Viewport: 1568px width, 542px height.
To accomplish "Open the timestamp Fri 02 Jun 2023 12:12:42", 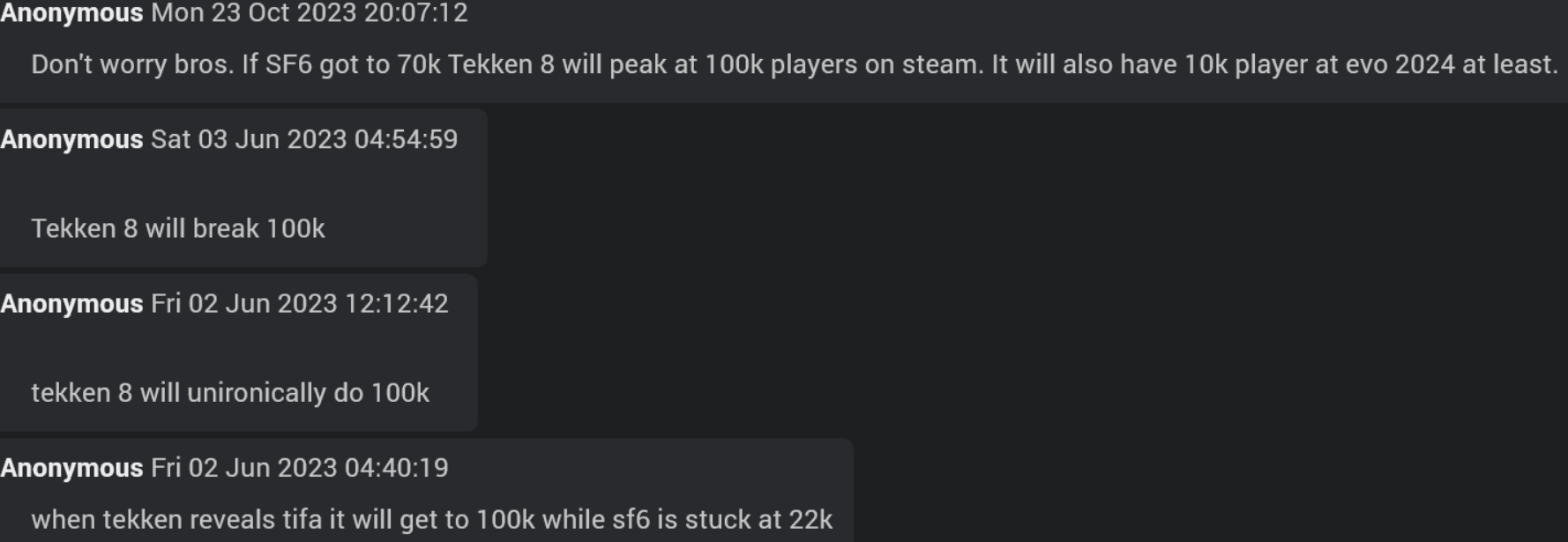I will point(300,303).
